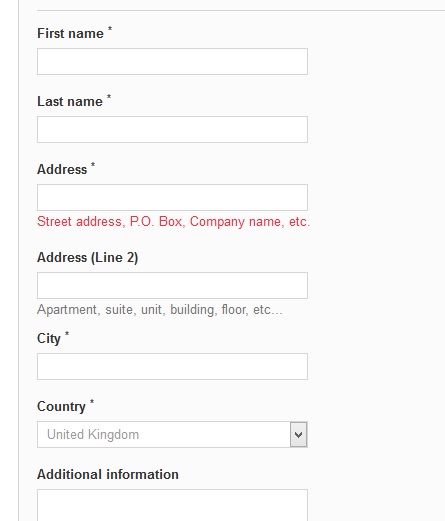This screenshot has height=521, width=445.
Task: Click the First name input field
Action: tap(172, 61)
